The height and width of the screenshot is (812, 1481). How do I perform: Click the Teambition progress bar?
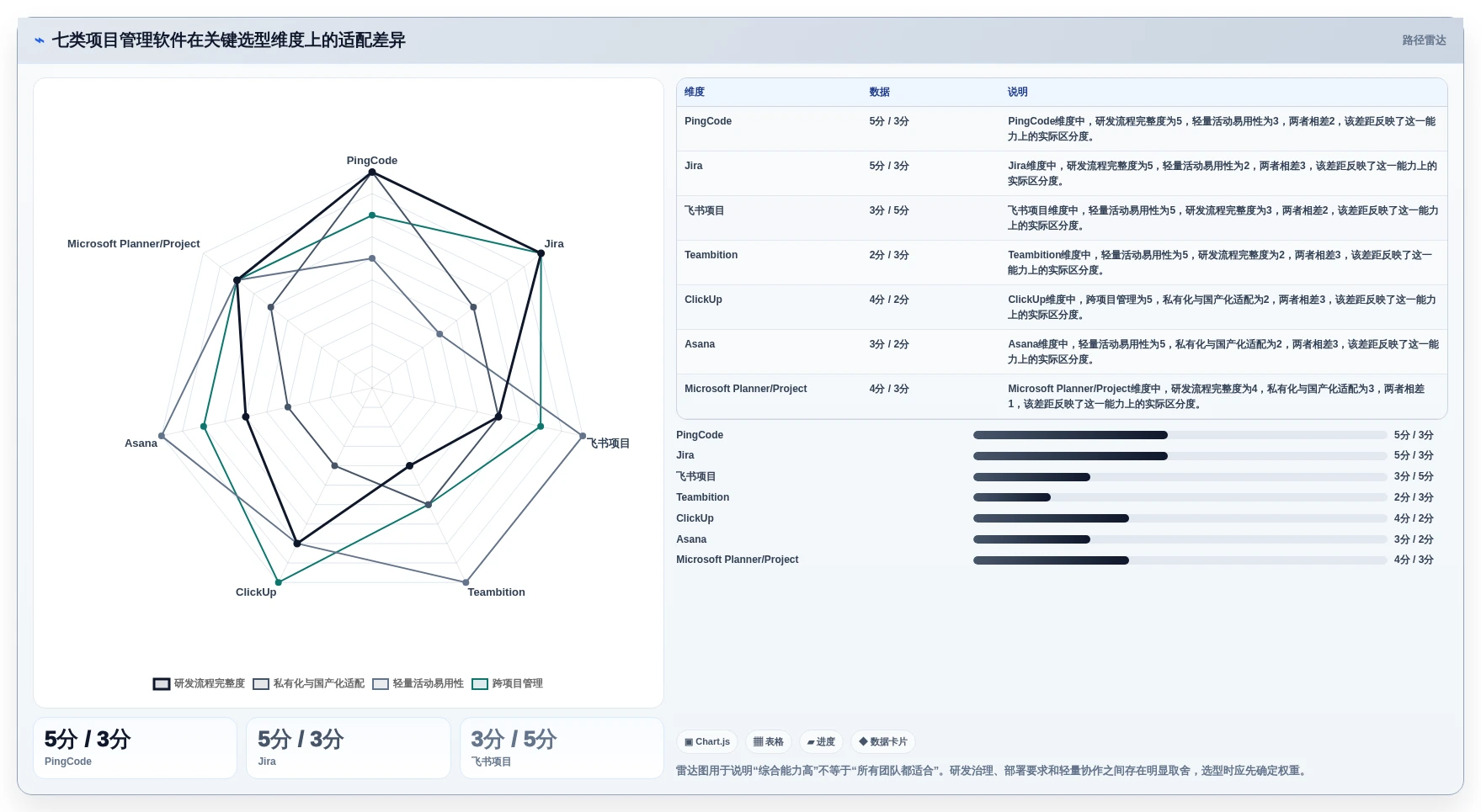(1180, 497)
